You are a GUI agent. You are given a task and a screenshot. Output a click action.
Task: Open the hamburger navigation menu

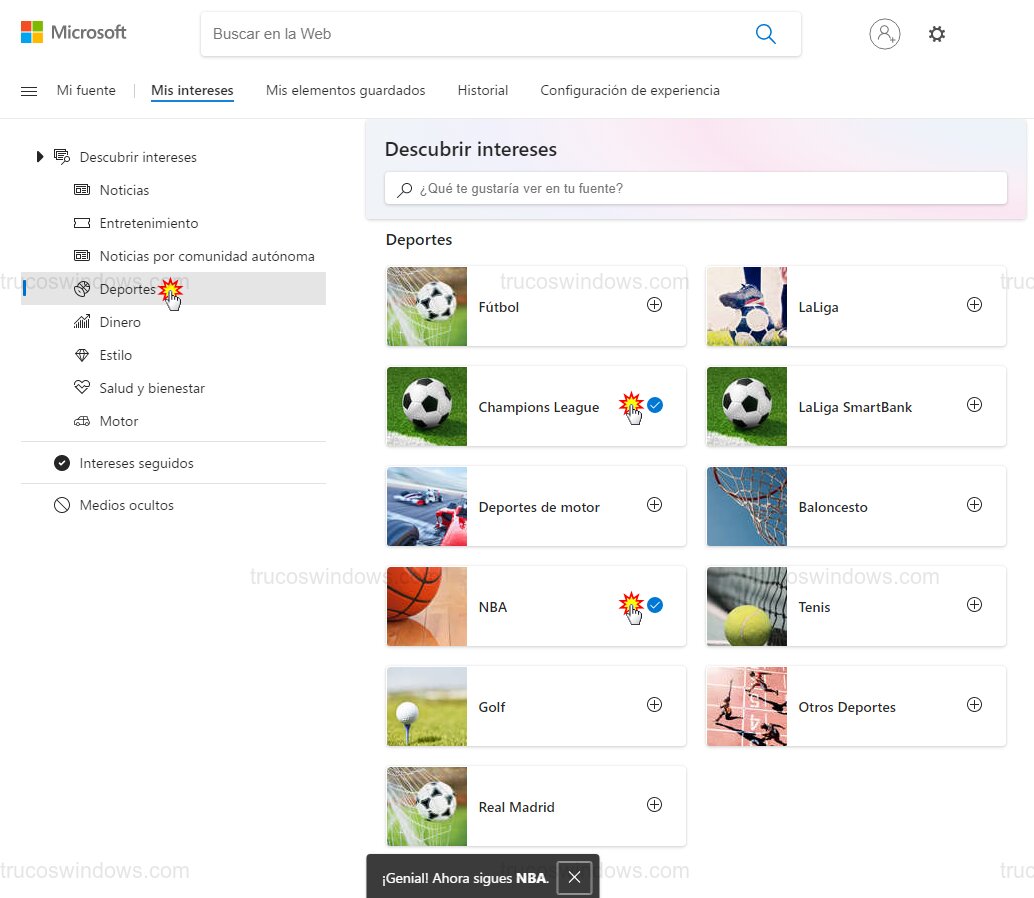tap(29, 91)
